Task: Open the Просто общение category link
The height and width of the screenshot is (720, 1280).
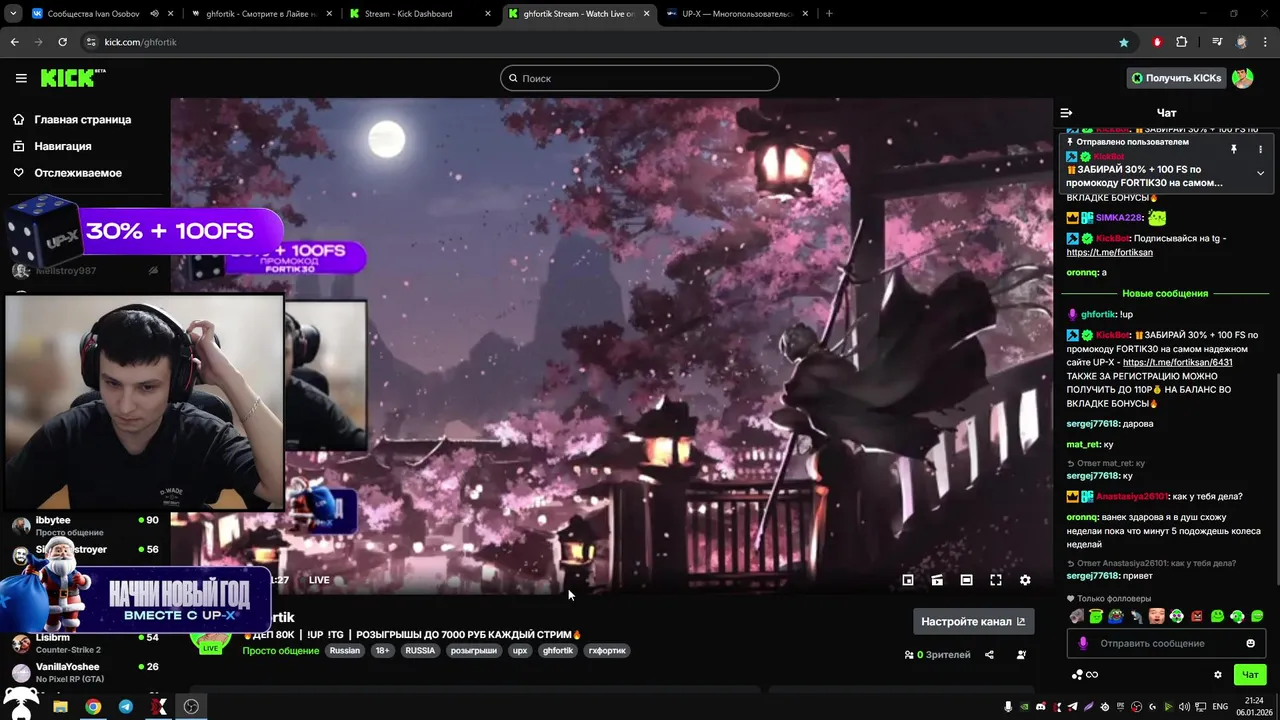Action: tap(281, 650)
